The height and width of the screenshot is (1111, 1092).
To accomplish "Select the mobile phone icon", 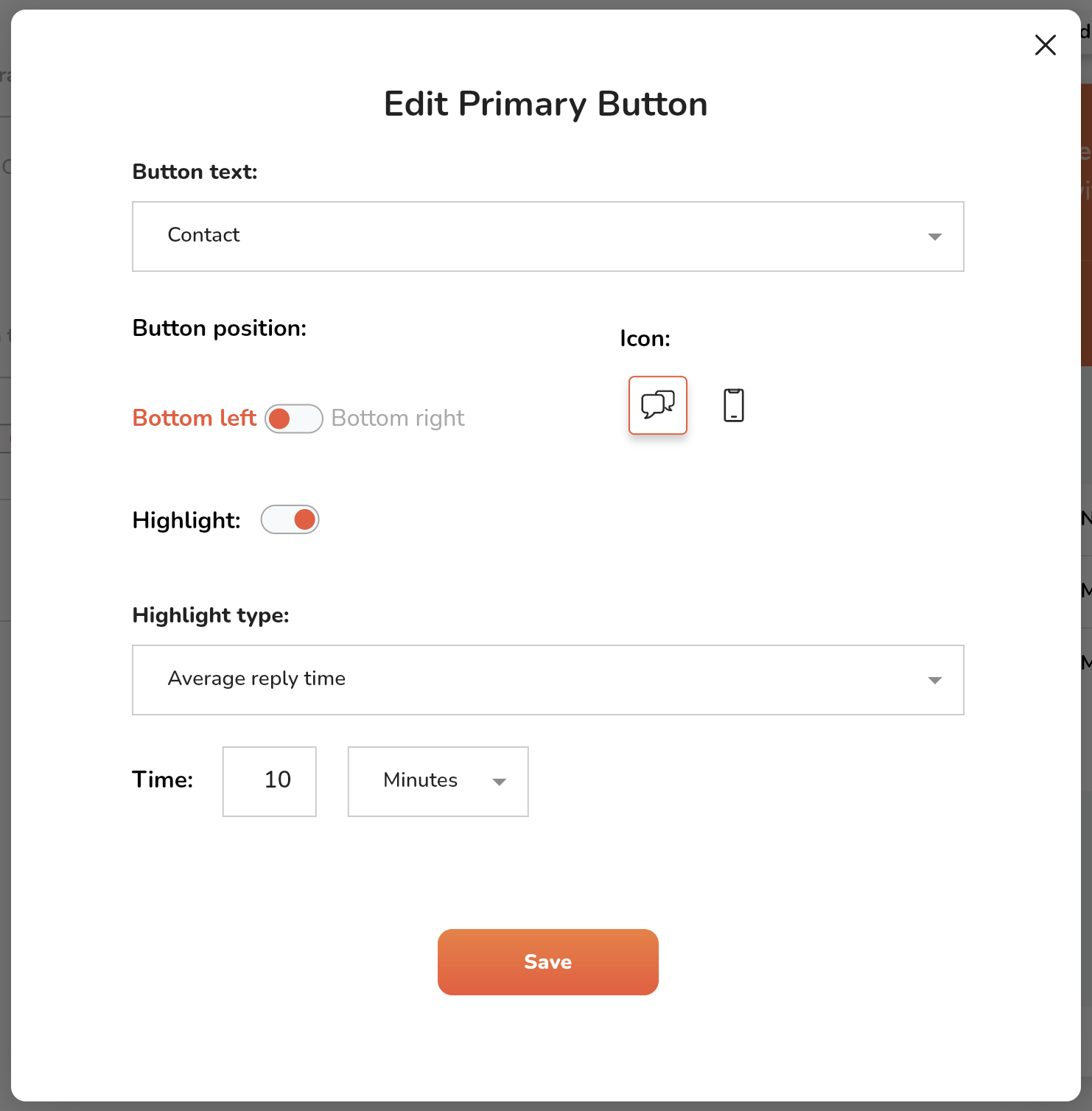I will pyautogui.click(x=733, y=405).
